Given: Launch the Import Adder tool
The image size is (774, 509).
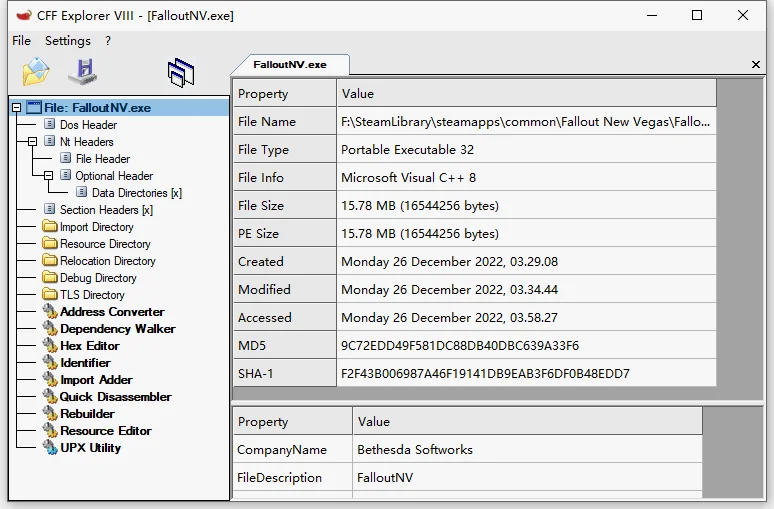Looking at the screenshot, I should coord(96,380).
